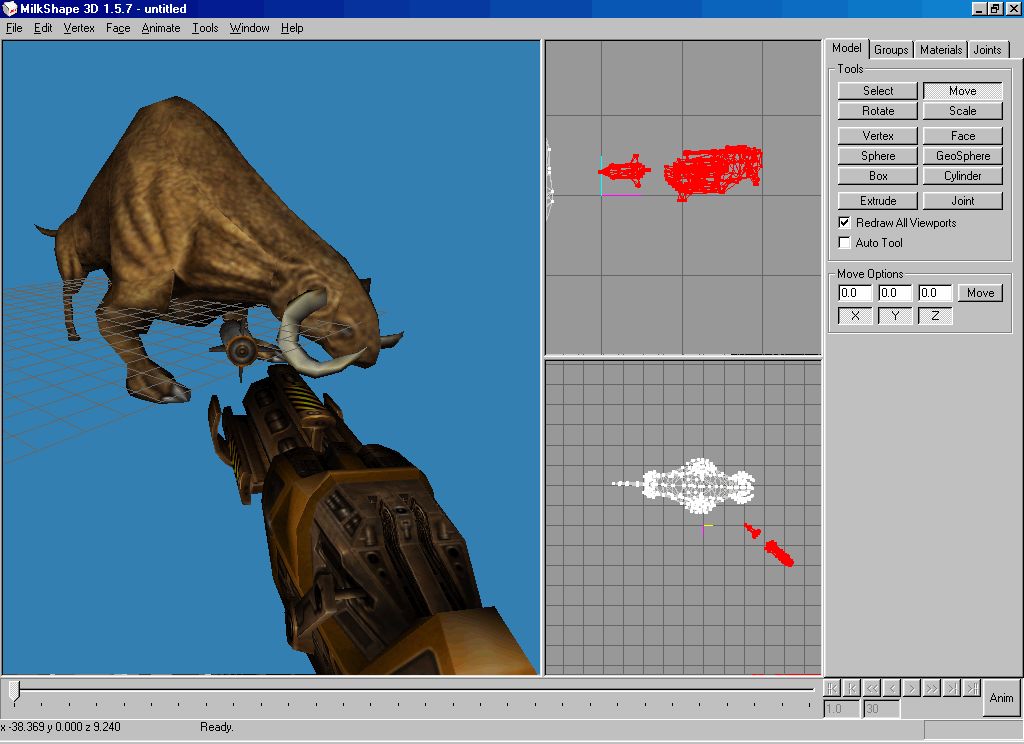Close the MilkShape 3D window
This screenshot has height=744, width=1024.
point(1013,8)
